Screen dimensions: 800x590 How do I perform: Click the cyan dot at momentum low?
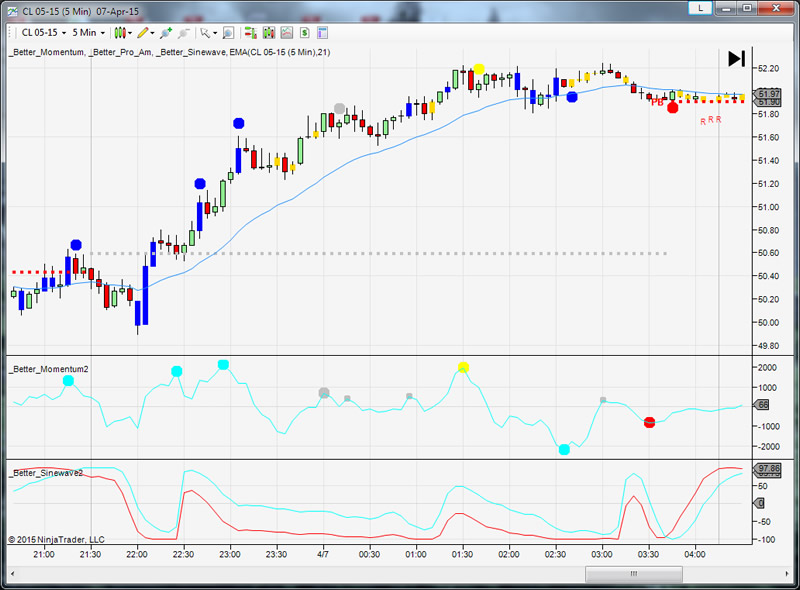click(x=564, y=449)
